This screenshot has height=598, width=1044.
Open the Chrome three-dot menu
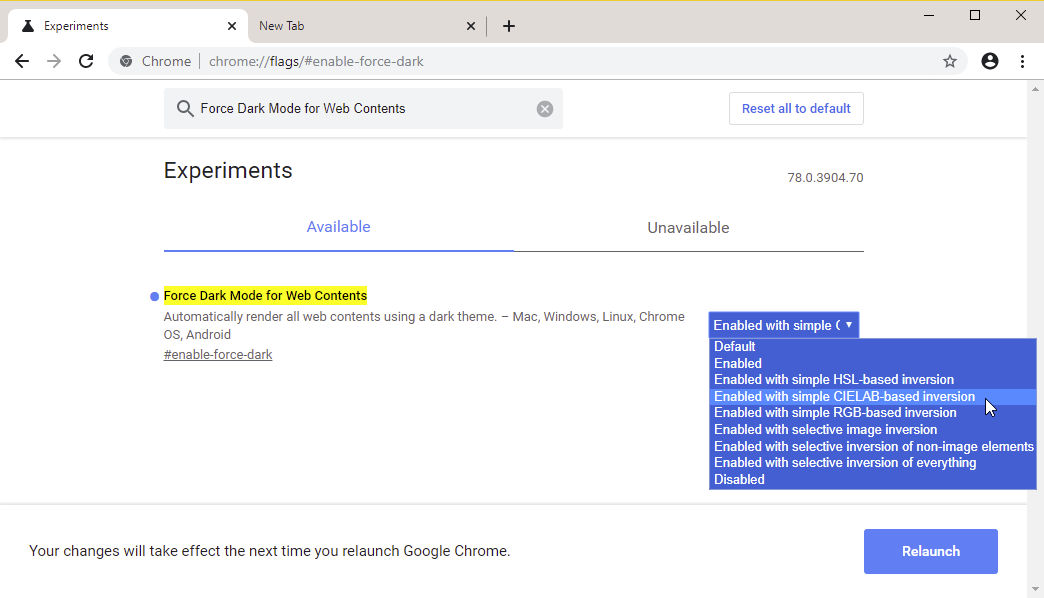click(x=1023, y=61)
